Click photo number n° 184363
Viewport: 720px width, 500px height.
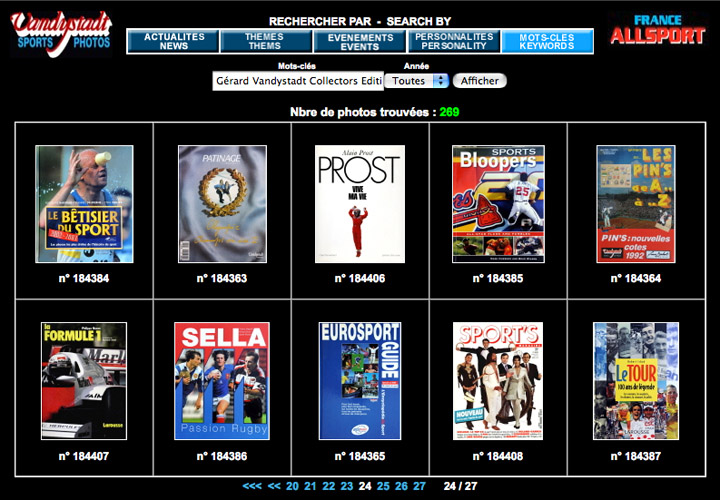click(x=222, y=278)
